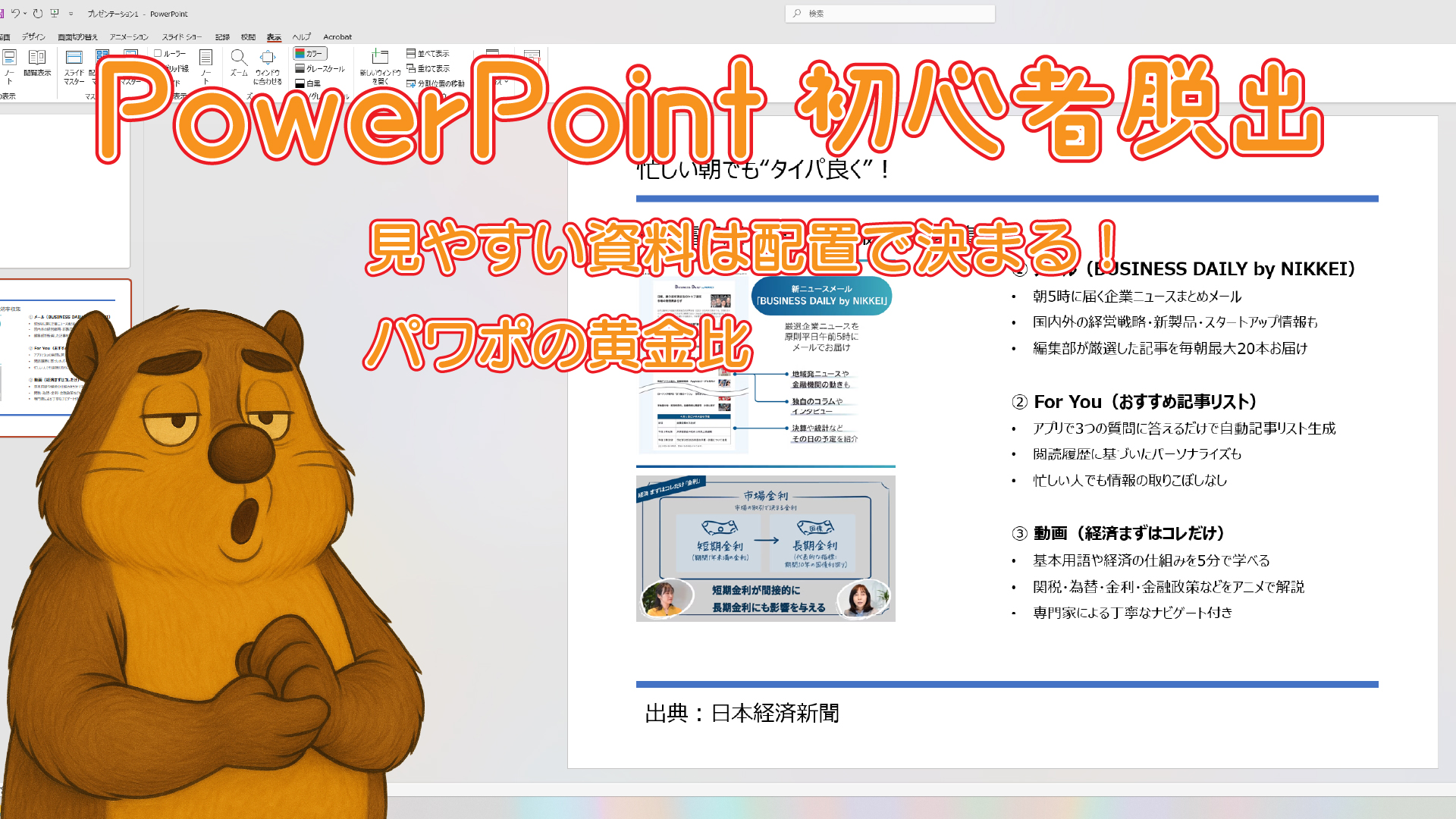Click bullet 朝5時に届く企業ニュースまとめメール
Screen dimensions: 1456x819
coord(1137,297)
